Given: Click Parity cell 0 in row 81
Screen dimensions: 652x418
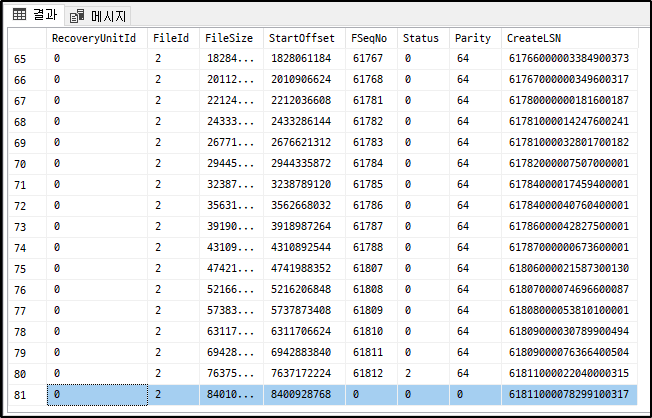Looking at the screenshot, I should [475, 394].
